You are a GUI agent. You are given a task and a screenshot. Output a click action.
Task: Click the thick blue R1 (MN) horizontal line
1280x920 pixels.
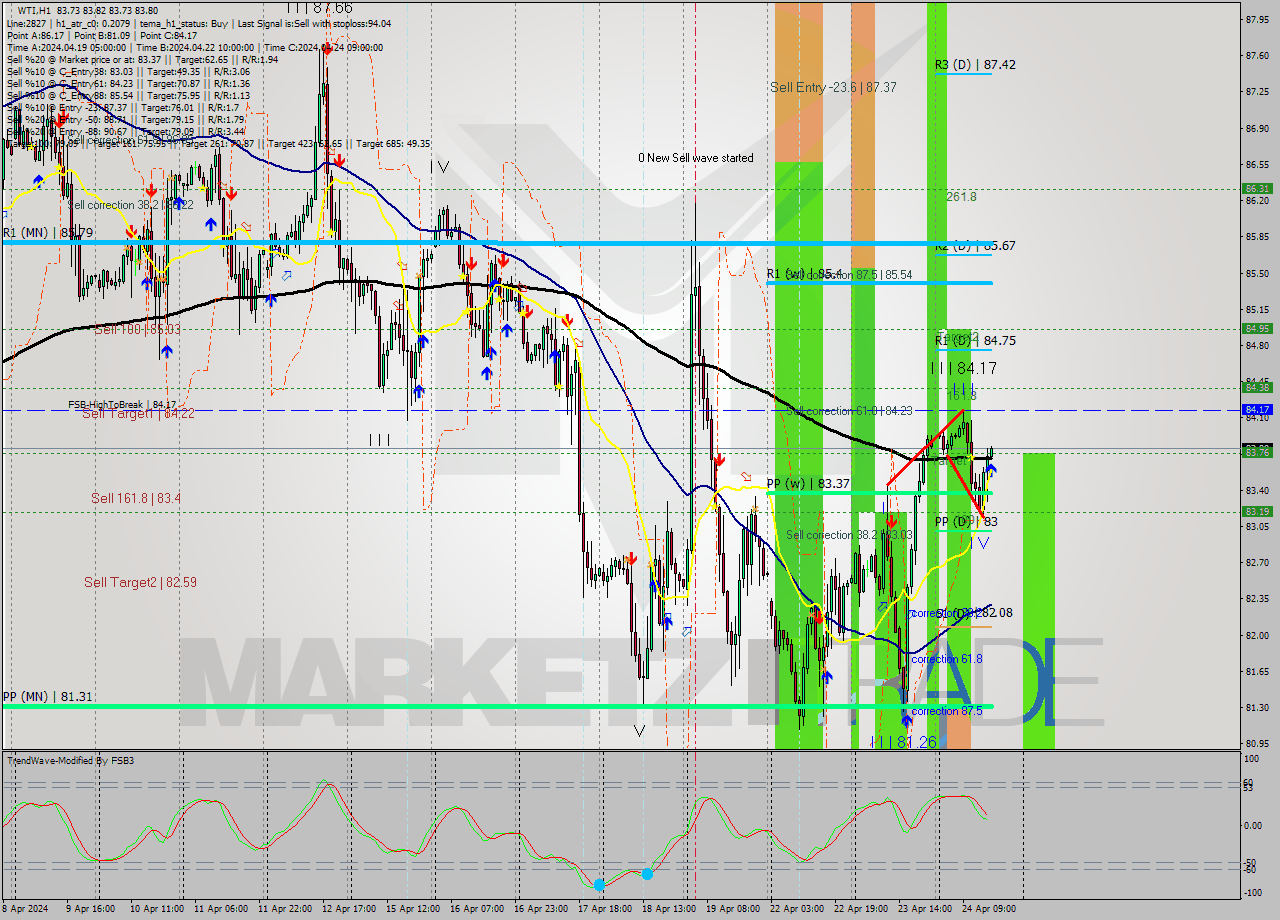click(497, 243)
